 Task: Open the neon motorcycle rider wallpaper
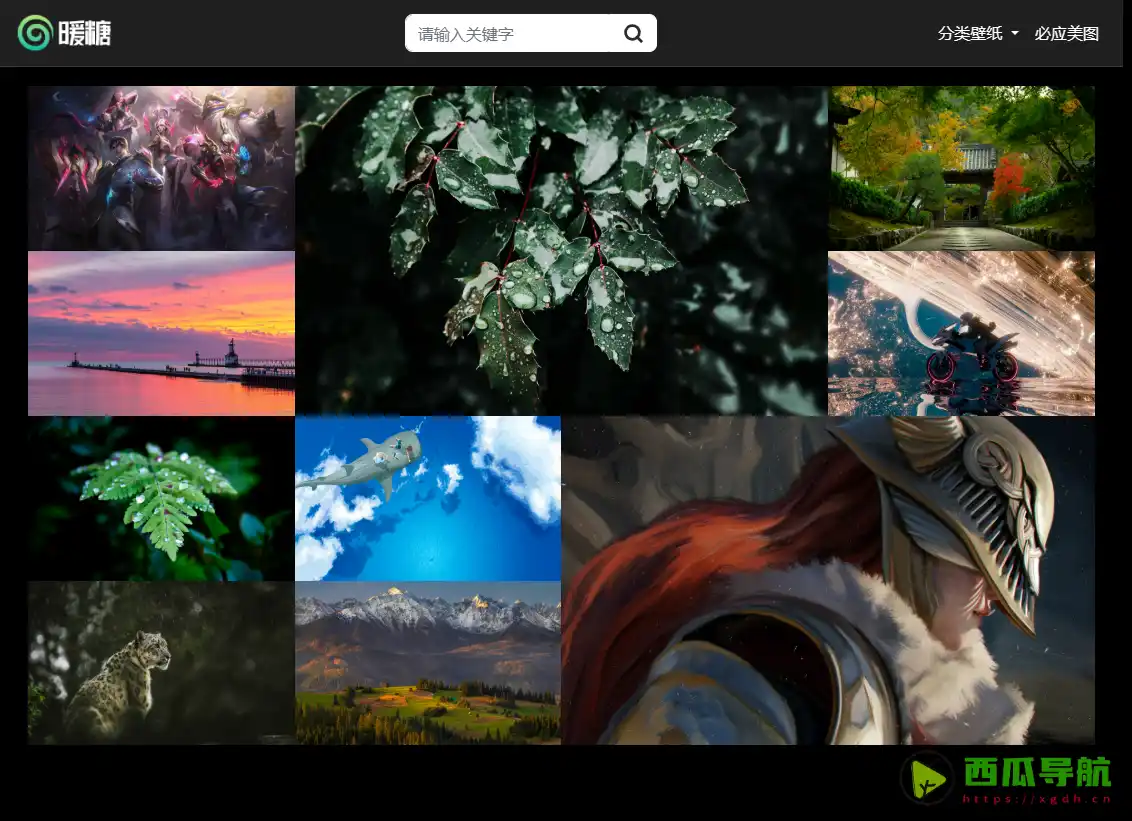click(961, 333)
